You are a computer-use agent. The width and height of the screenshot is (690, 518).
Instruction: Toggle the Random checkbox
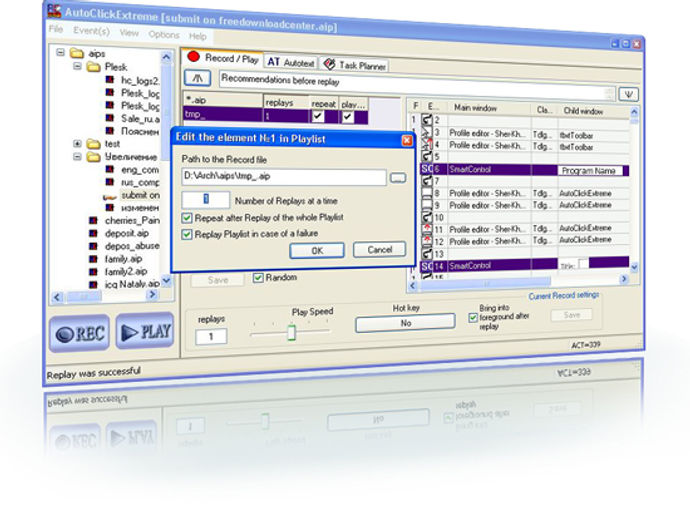point(258,278)
